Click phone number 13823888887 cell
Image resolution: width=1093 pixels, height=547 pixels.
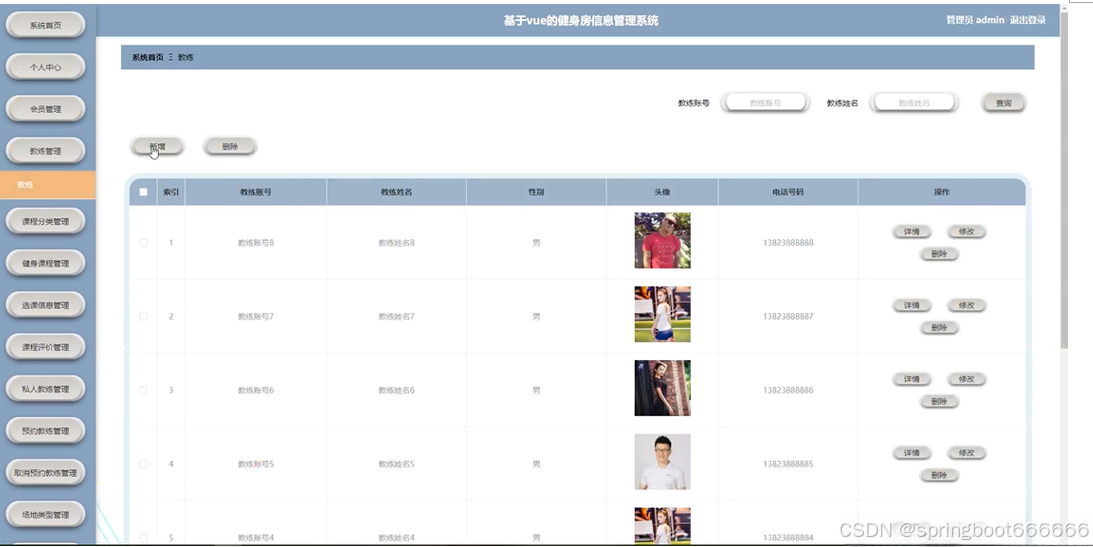pos(788,316)
